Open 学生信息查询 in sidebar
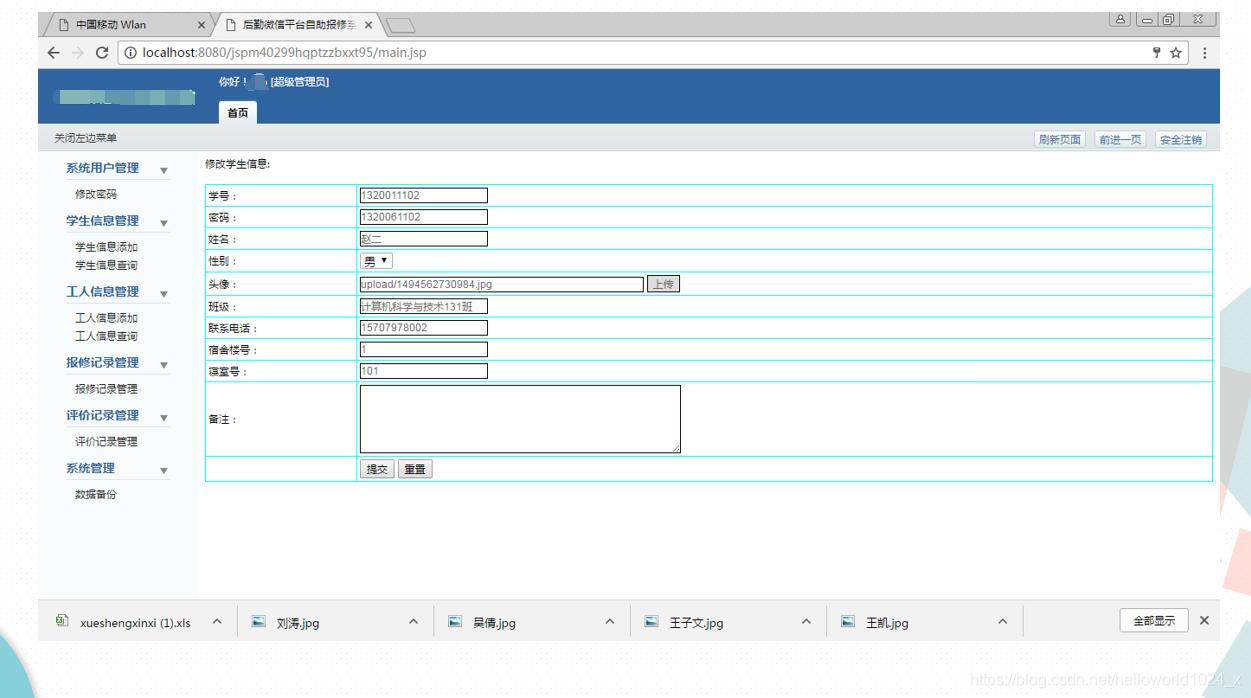This screenshot has height=698, width=1251. pos(106,265)
